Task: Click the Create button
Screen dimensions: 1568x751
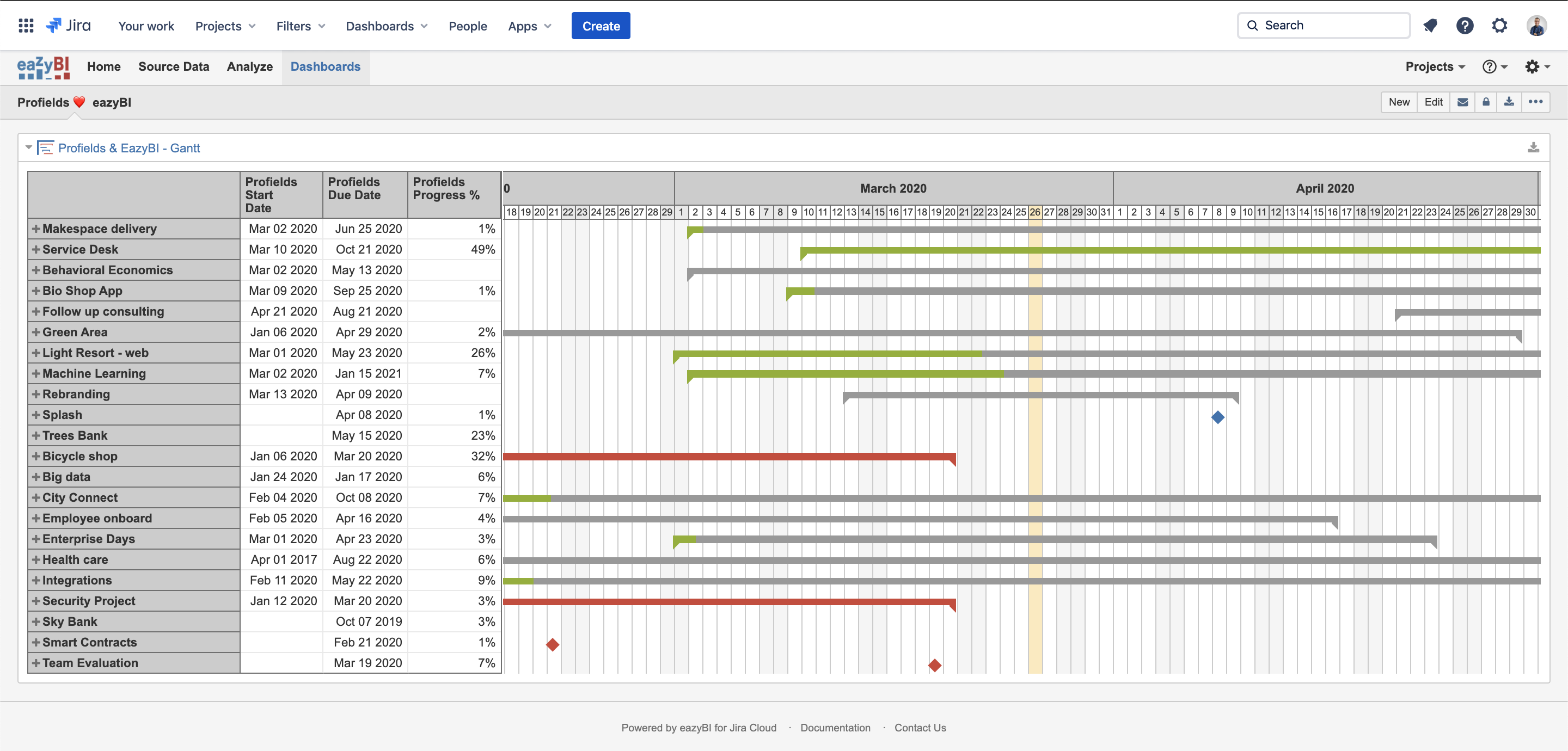Action: (x=601, y=26)
